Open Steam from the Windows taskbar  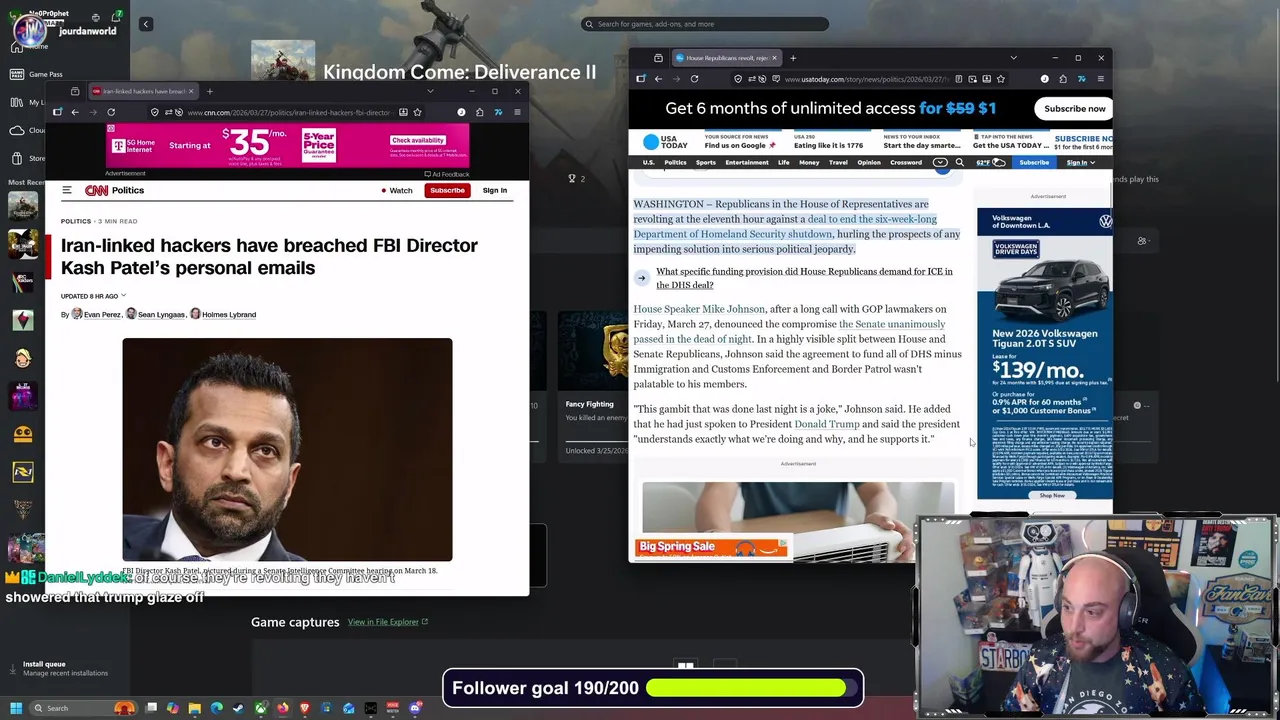[238, 708]
